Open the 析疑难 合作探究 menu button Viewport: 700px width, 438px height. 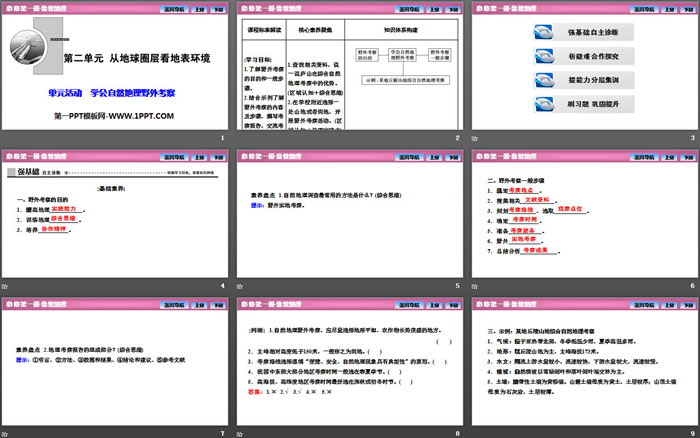[584, 56]
